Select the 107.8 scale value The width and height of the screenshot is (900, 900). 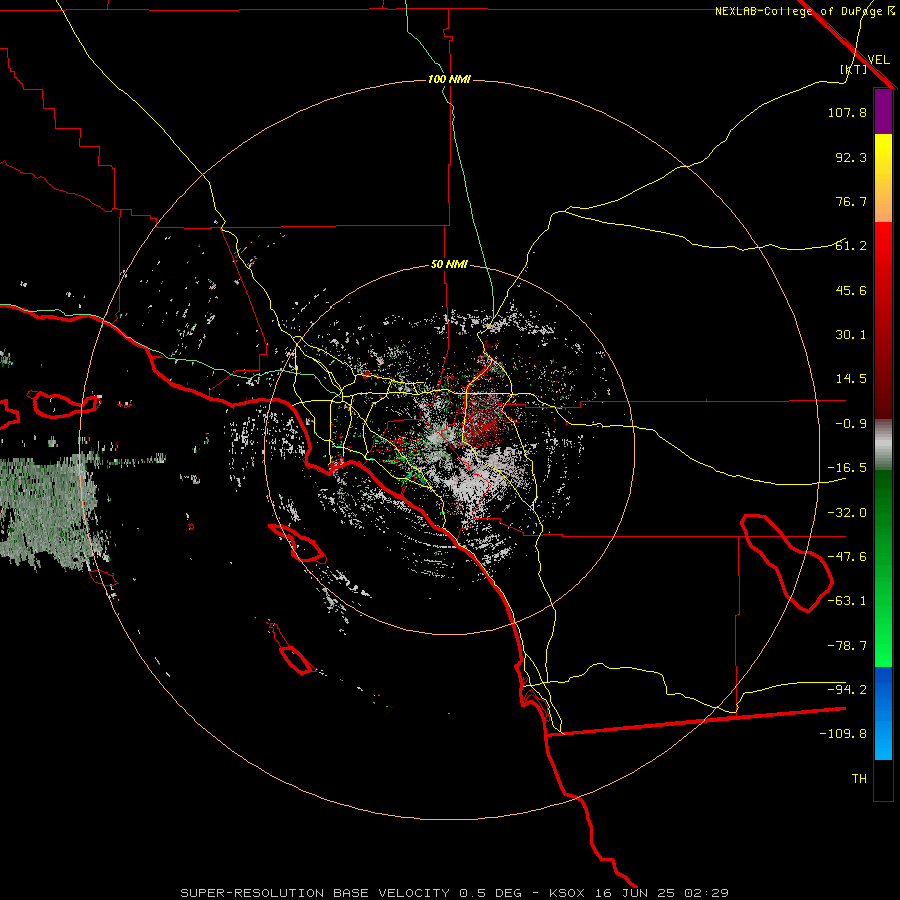coord(847,112)
